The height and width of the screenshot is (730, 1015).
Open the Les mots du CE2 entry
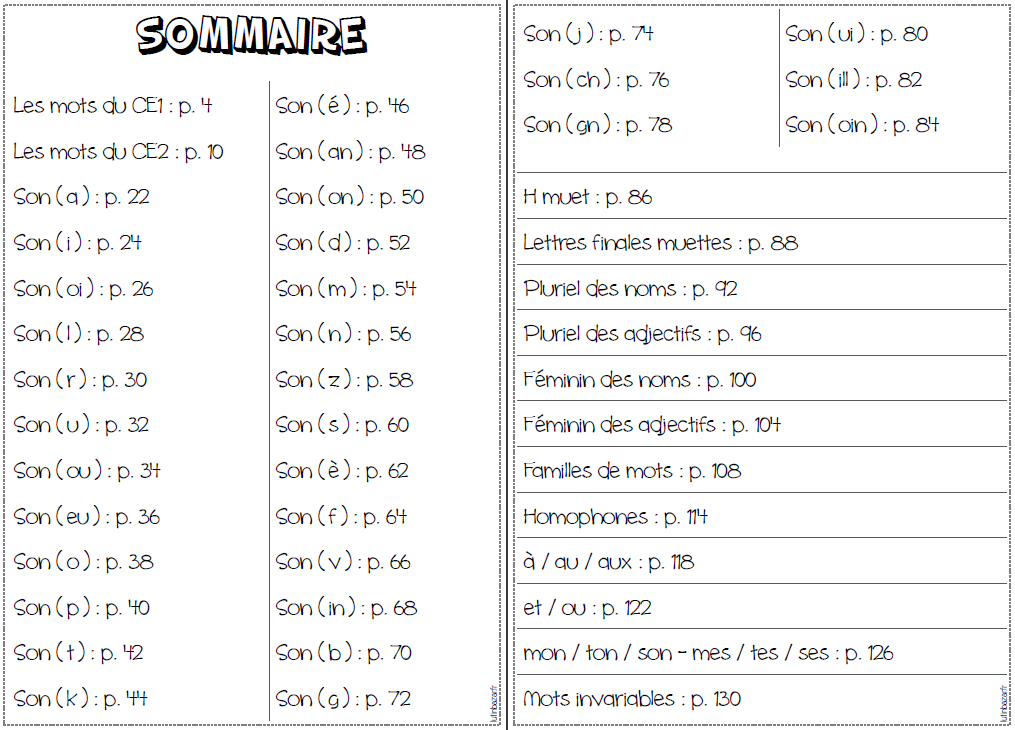coord(118,151)
